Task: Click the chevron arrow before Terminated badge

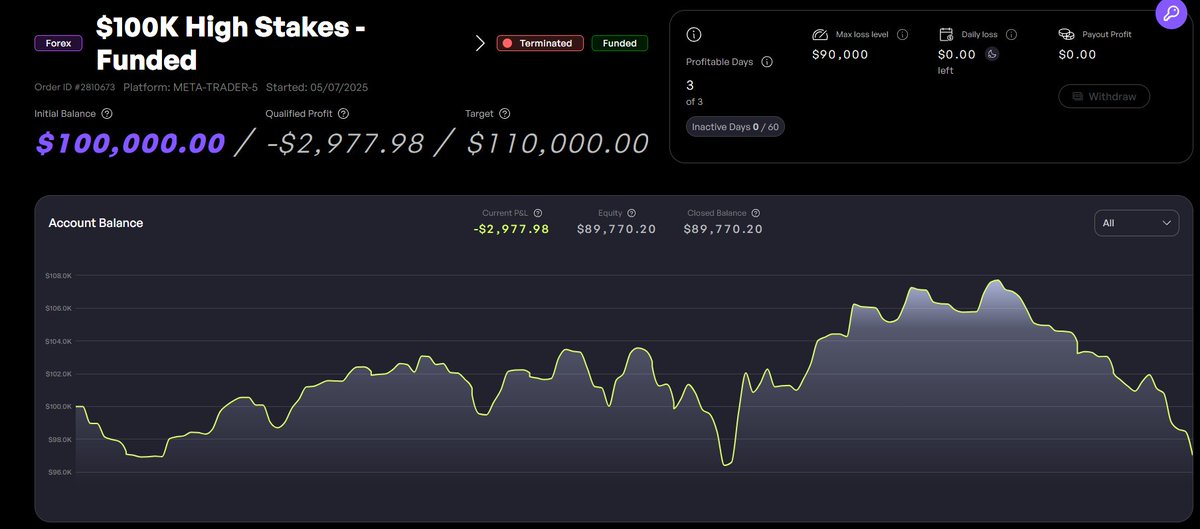Action: tap(480, 43)
